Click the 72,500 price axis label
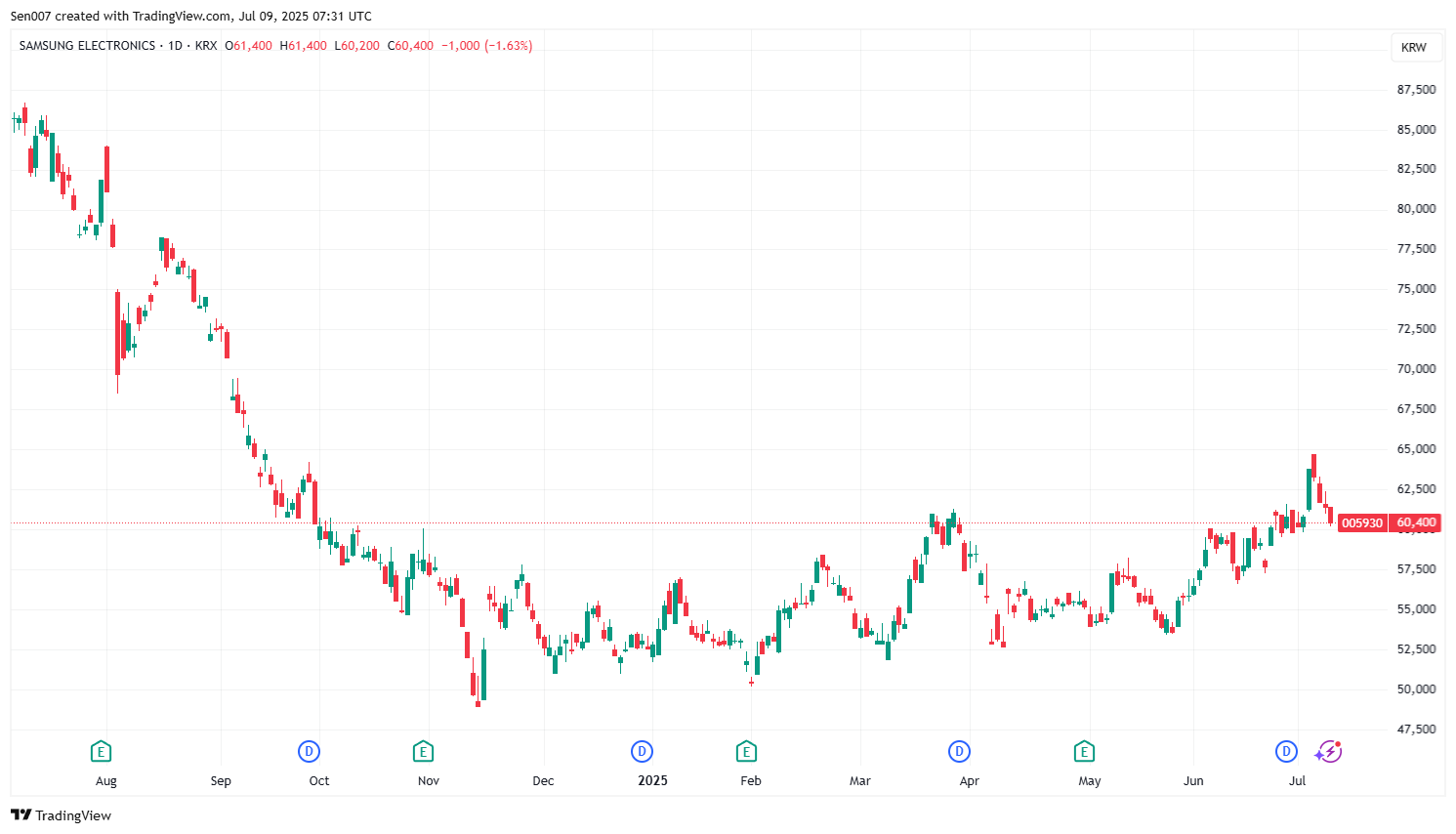The width and height of the screenshot is (1456, 834). click(x=1416, y=328)
